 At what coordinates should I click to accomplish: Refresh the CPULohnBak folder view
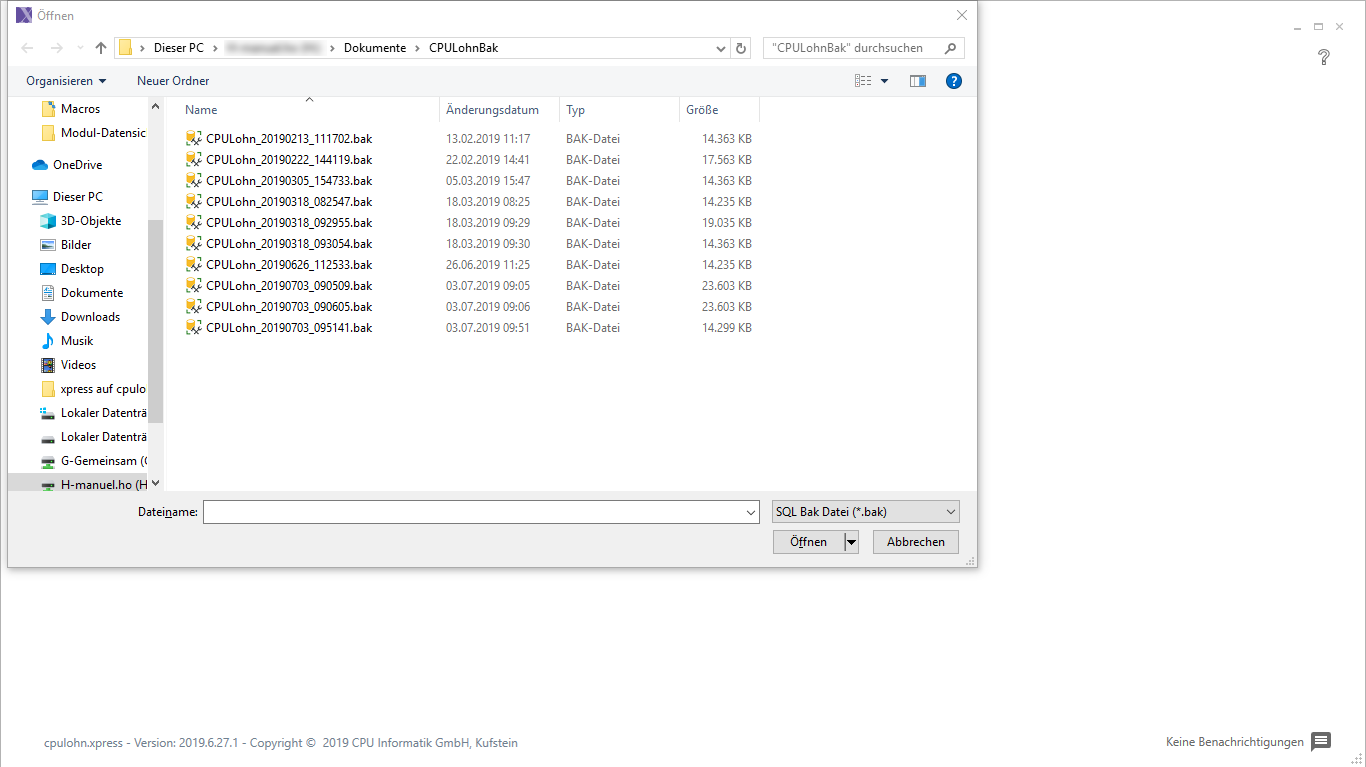741,48
